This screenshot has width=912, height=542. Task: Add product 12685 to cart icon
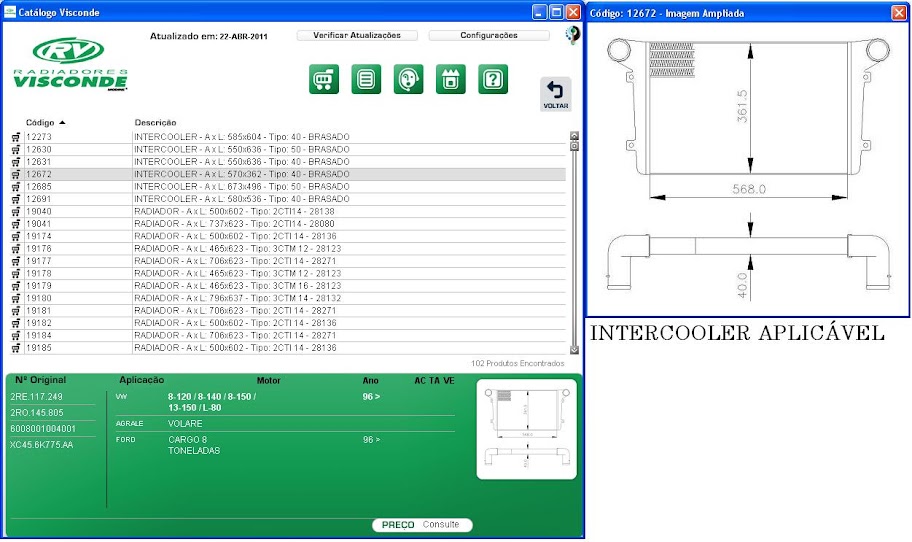[16, 187]
